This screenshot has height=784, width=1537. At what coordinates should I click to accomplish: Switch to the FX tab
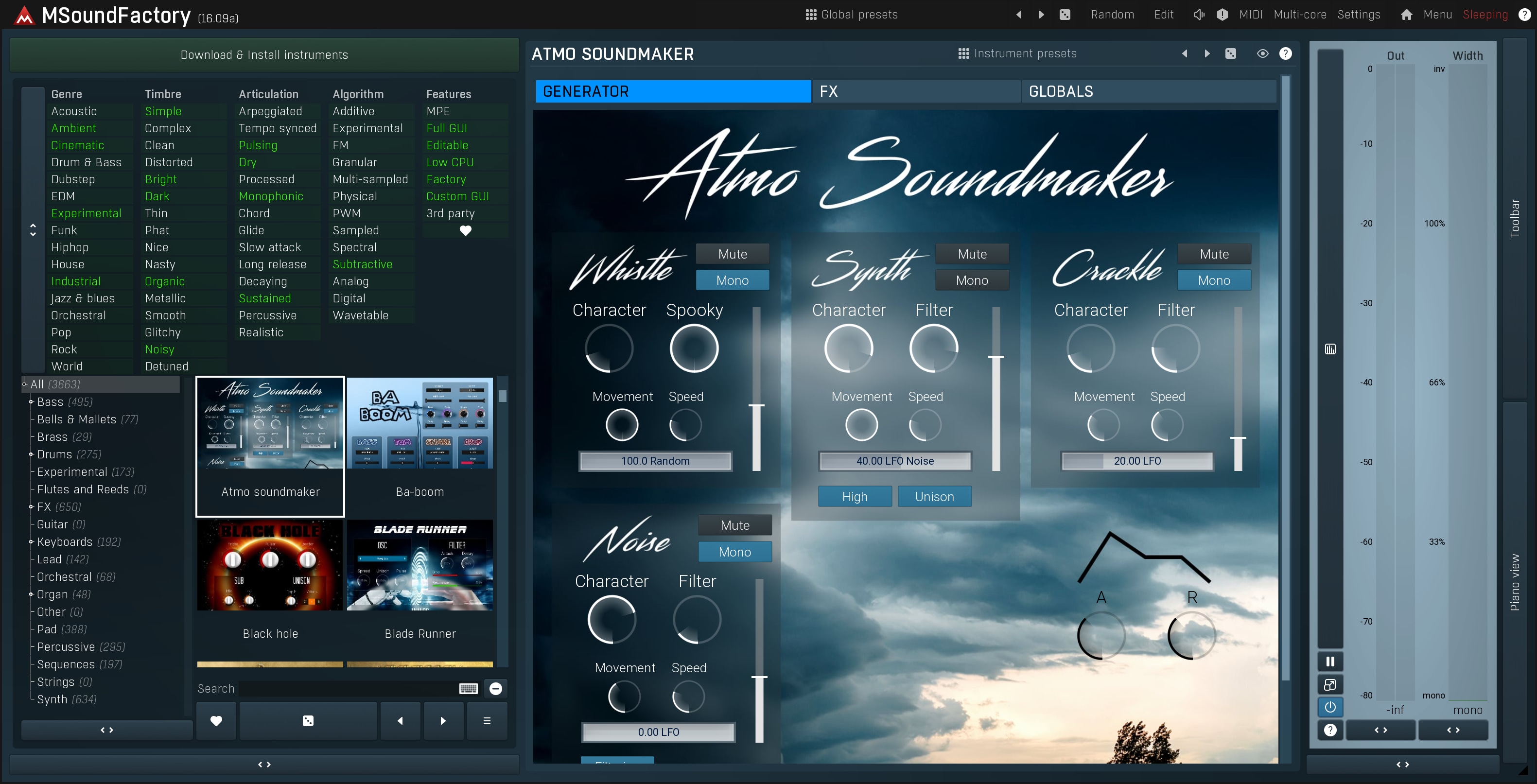916,91
